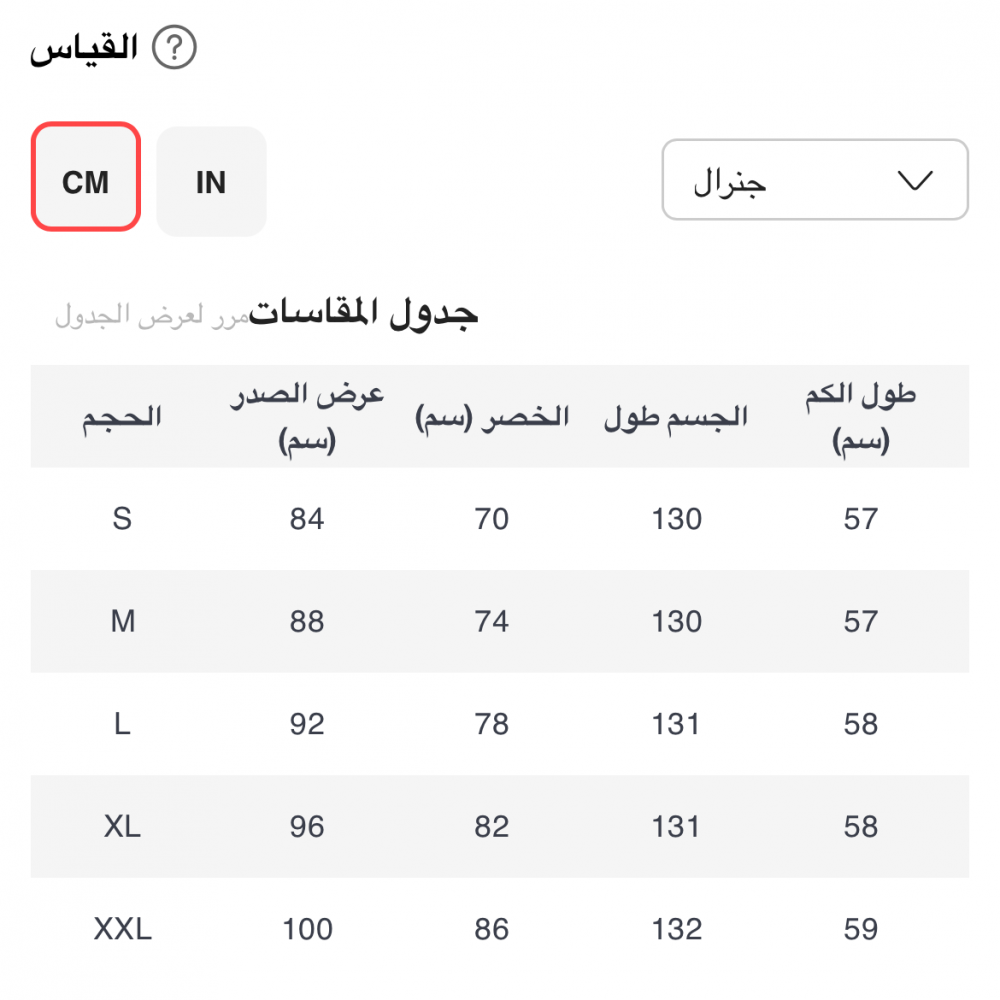Click the عرض الصدر column header
1000x1000 pixels.
pyautogui.click(x=307, y=417)
